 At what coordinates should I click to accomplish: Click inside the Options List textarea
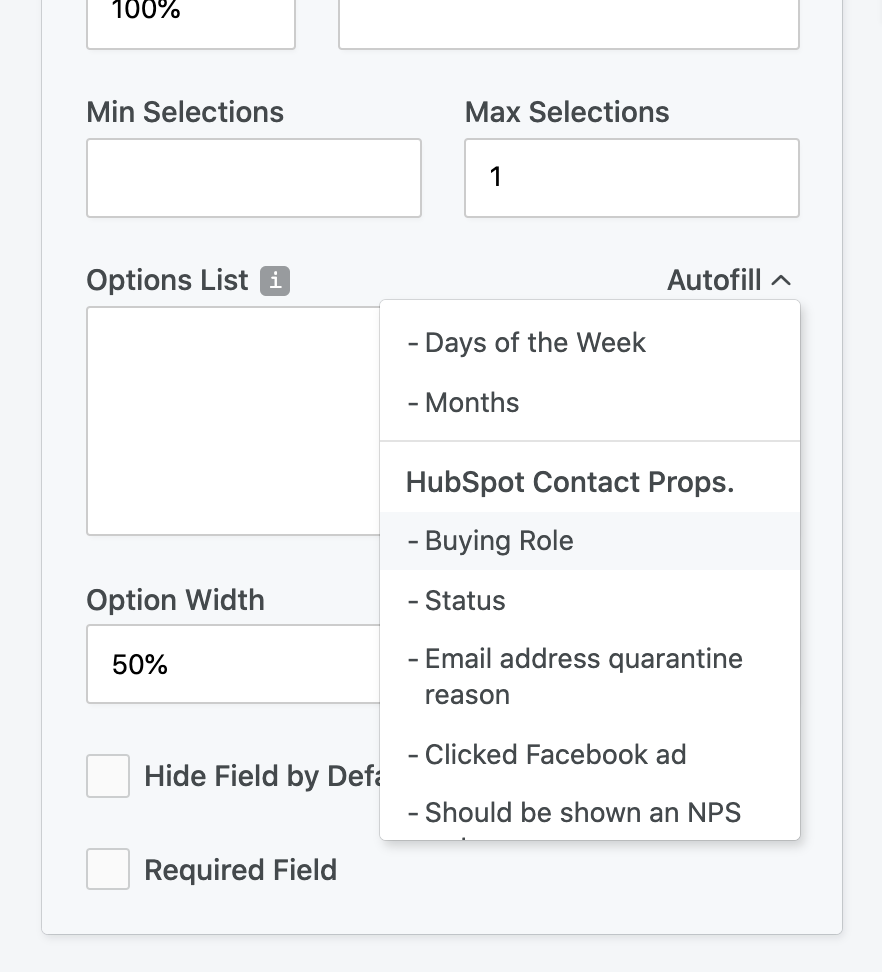(x=233, y=420)
